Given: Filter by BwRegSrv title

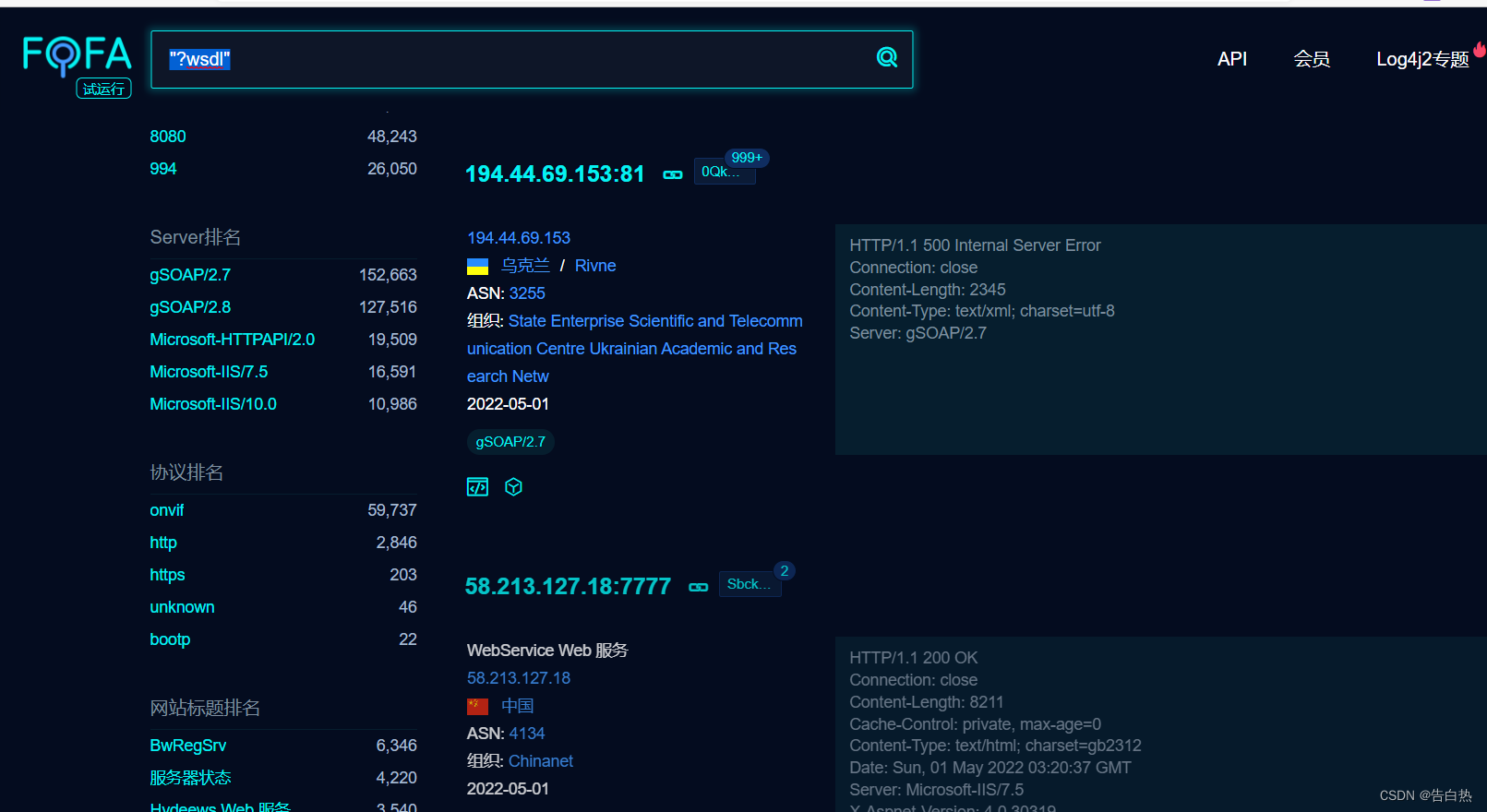Looking at the screenshot, I should click(188, 746).
